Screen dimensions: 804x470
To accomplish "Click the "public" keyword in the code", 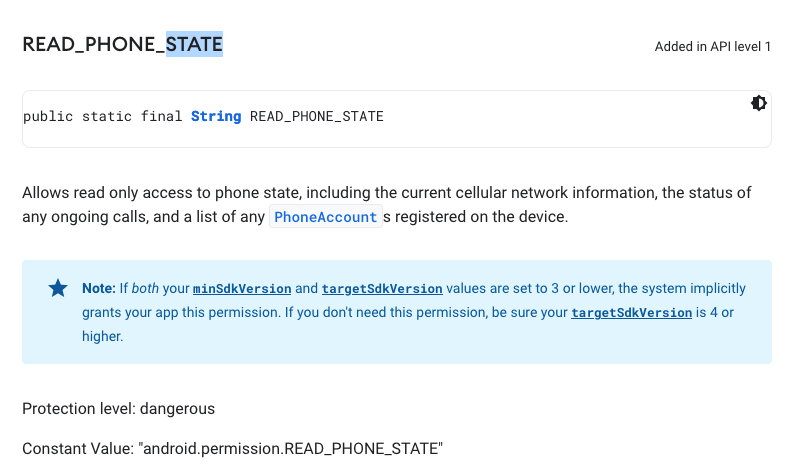I will (x=48, y=117).
